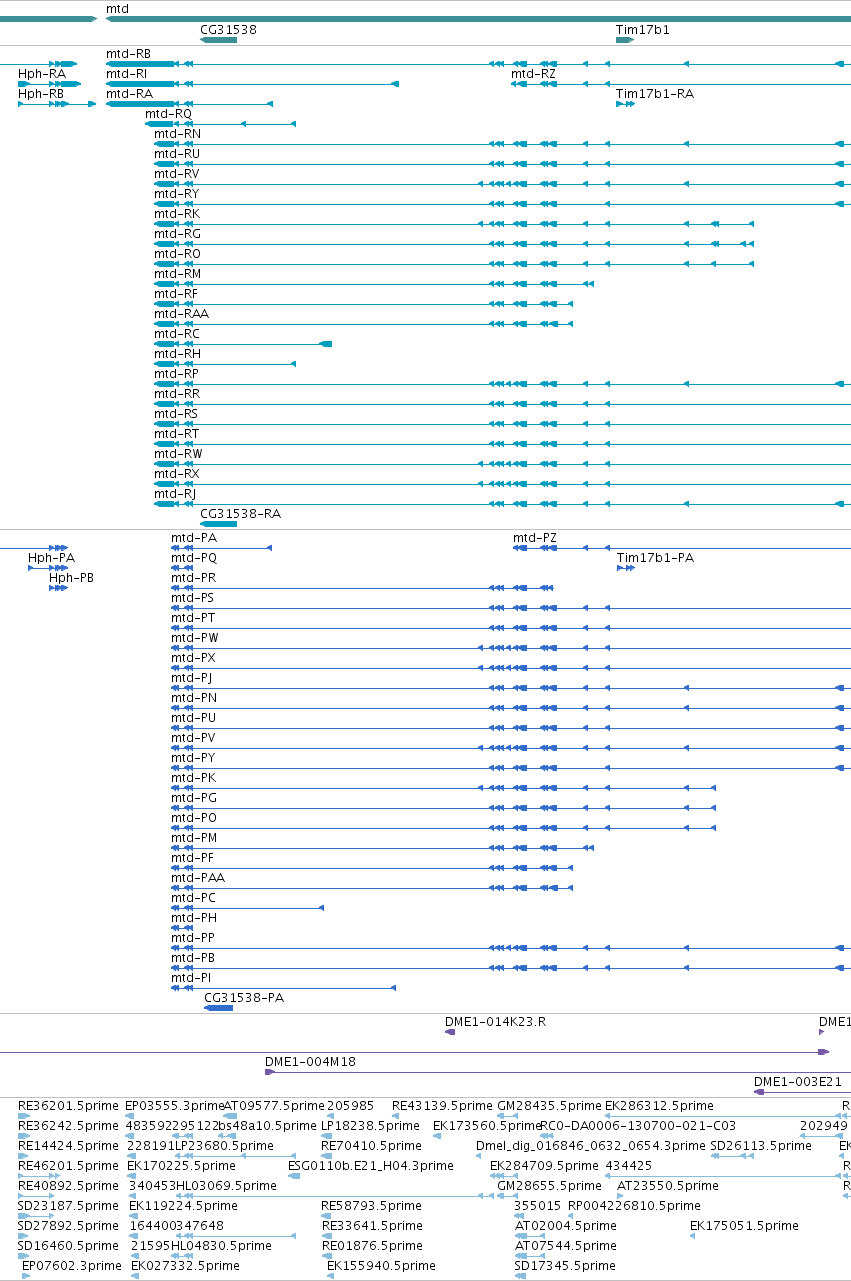Viewport: 851px width, 1281px height.
Task: Select the mtd-PM protein label
Action: [195, 838]
